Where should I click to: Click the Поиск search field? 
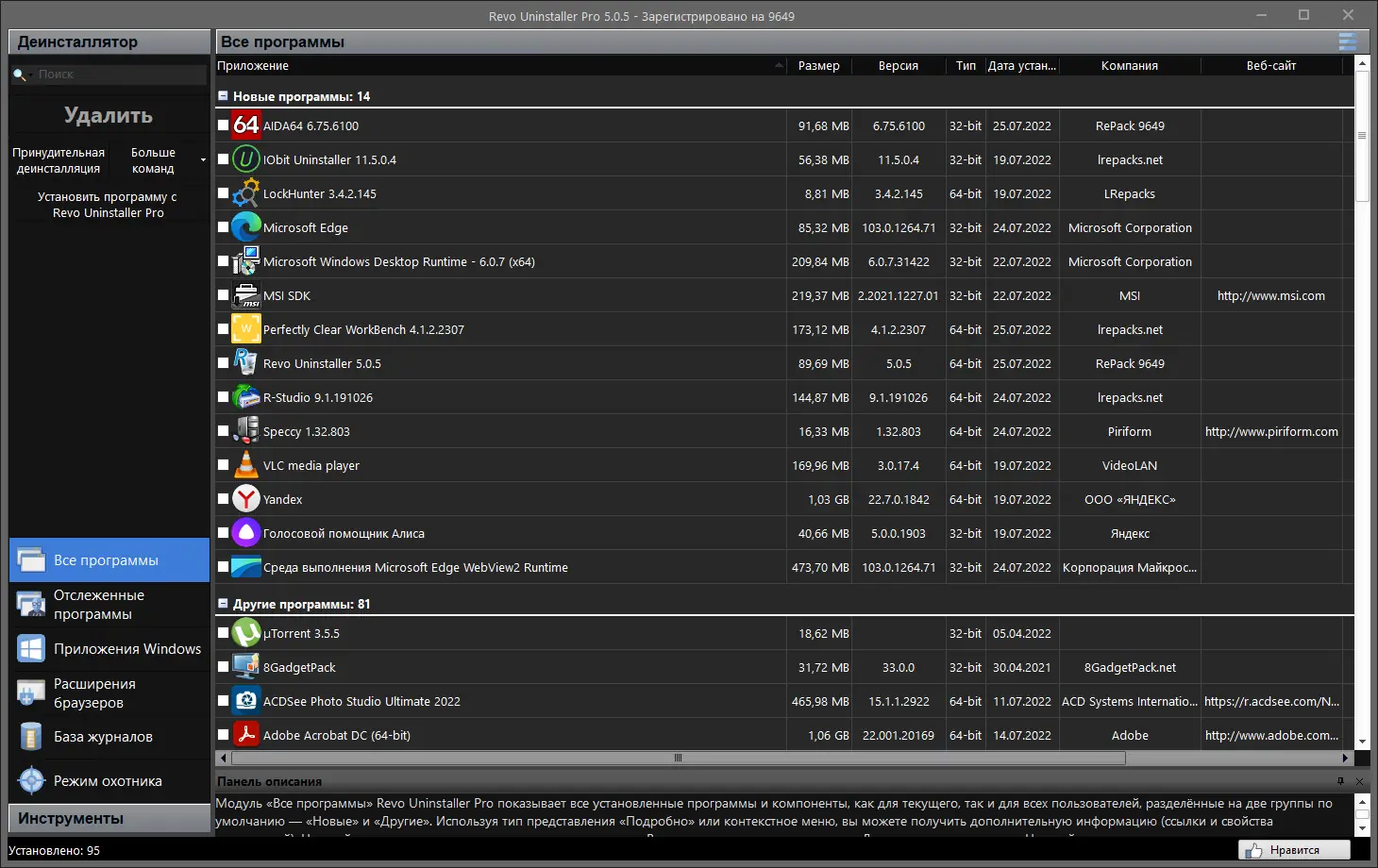click(120, 75)
